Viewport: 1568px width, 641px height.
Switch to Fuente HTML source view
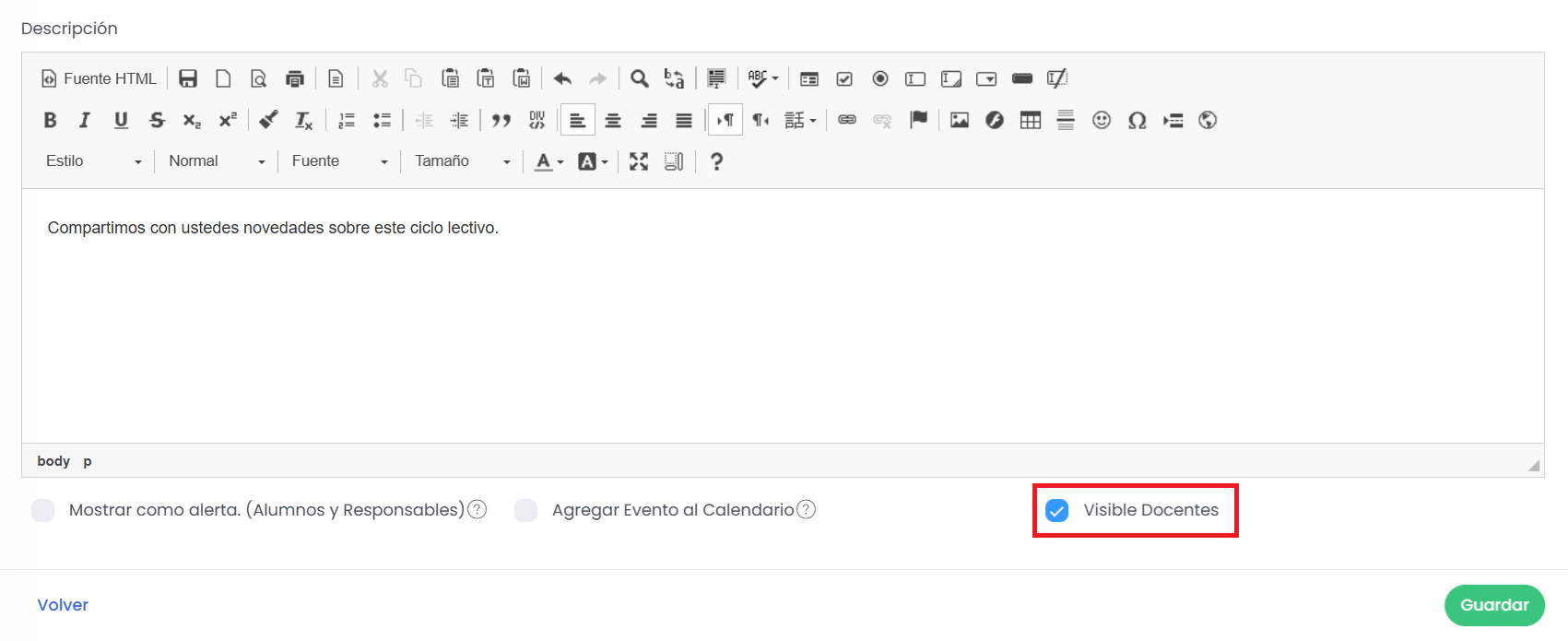click(100, 78)
